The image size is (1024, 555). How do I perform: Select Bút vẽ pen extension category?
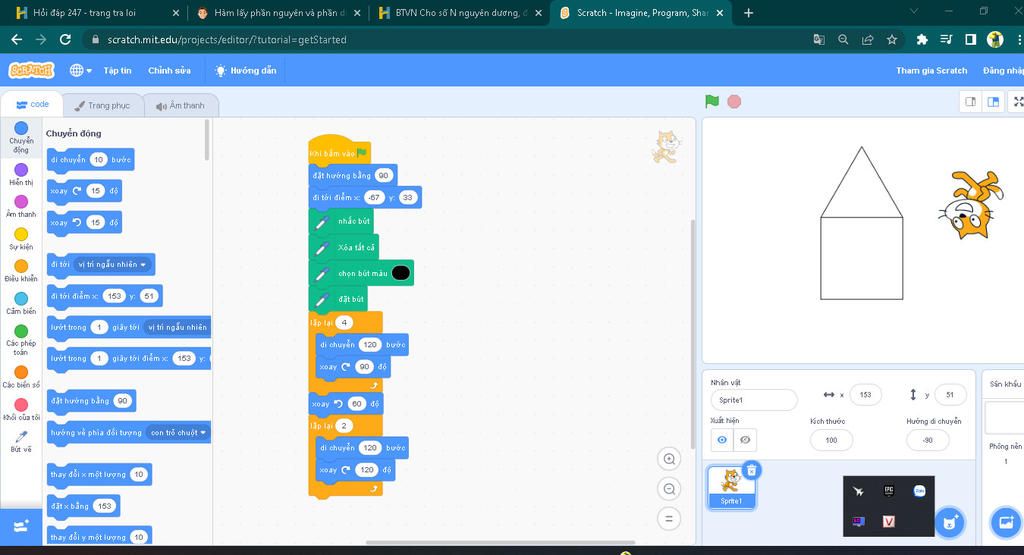21,441
